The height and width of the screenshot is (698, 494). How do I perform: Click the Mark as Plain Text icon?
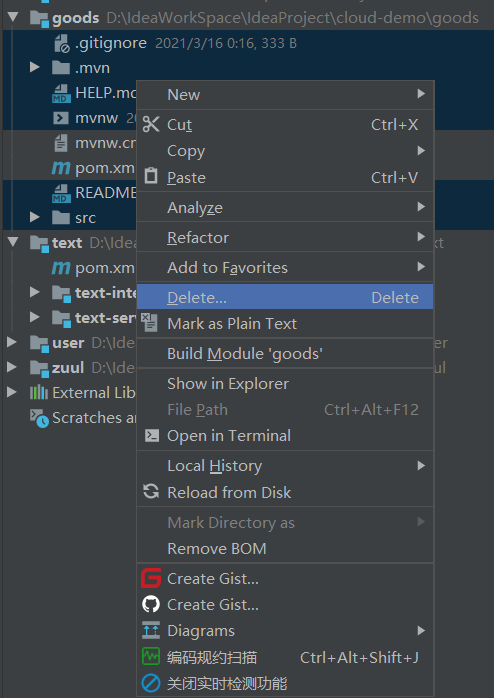coord(149,322)
